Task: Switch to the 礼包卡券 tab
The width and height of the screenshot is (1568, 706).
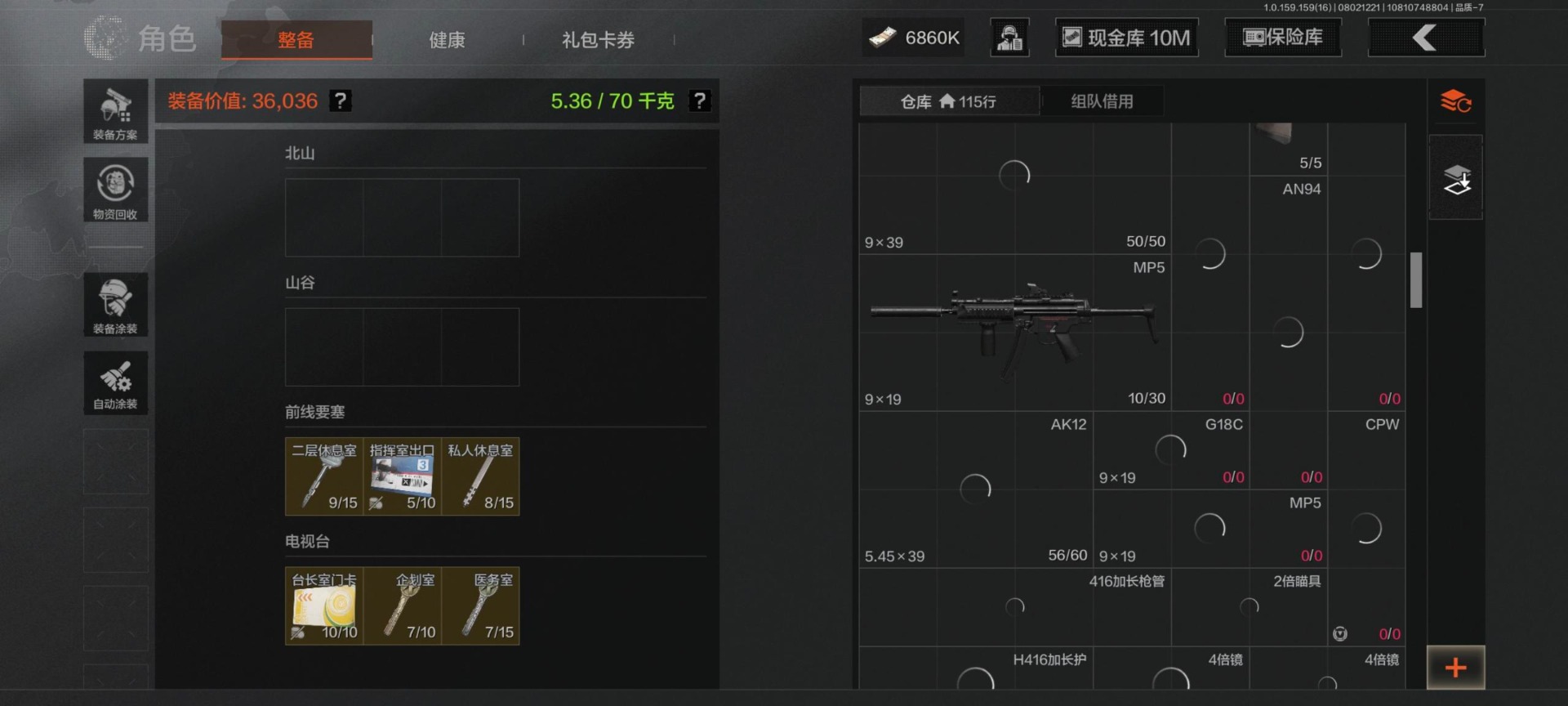Action: pos(598,39)
